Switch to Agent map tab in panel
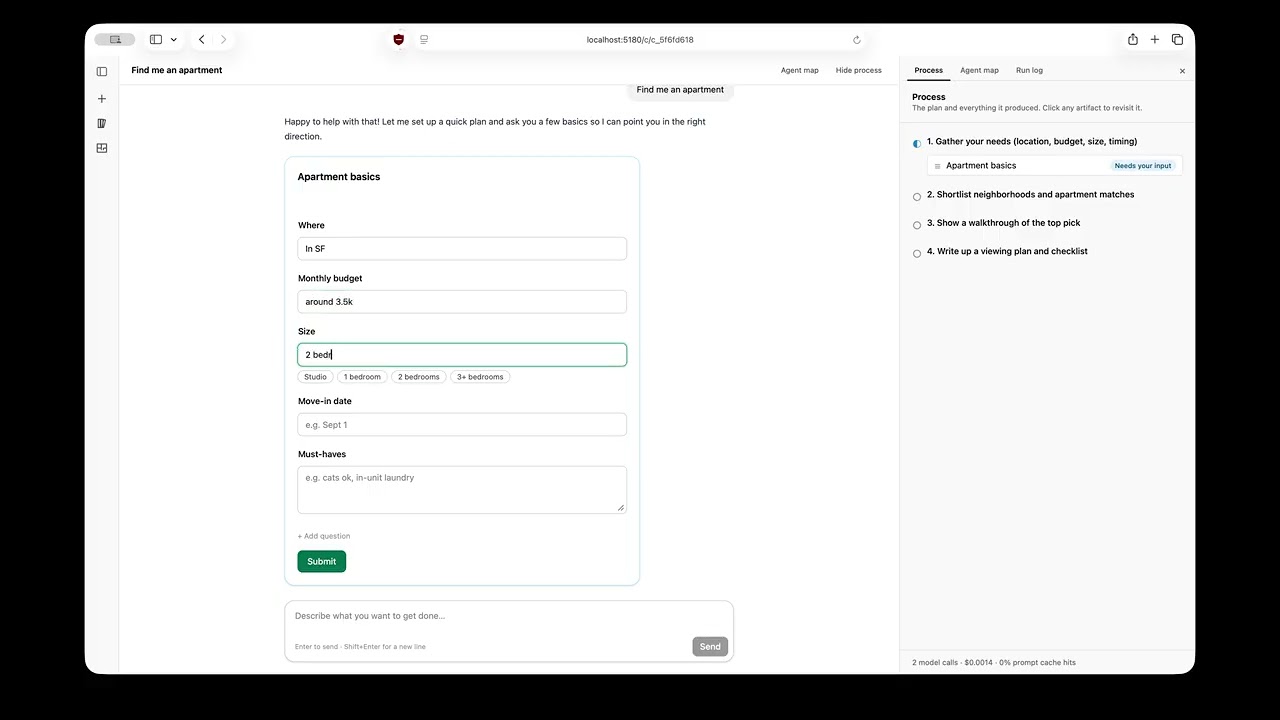1280x720 pixels. [979, 70]
